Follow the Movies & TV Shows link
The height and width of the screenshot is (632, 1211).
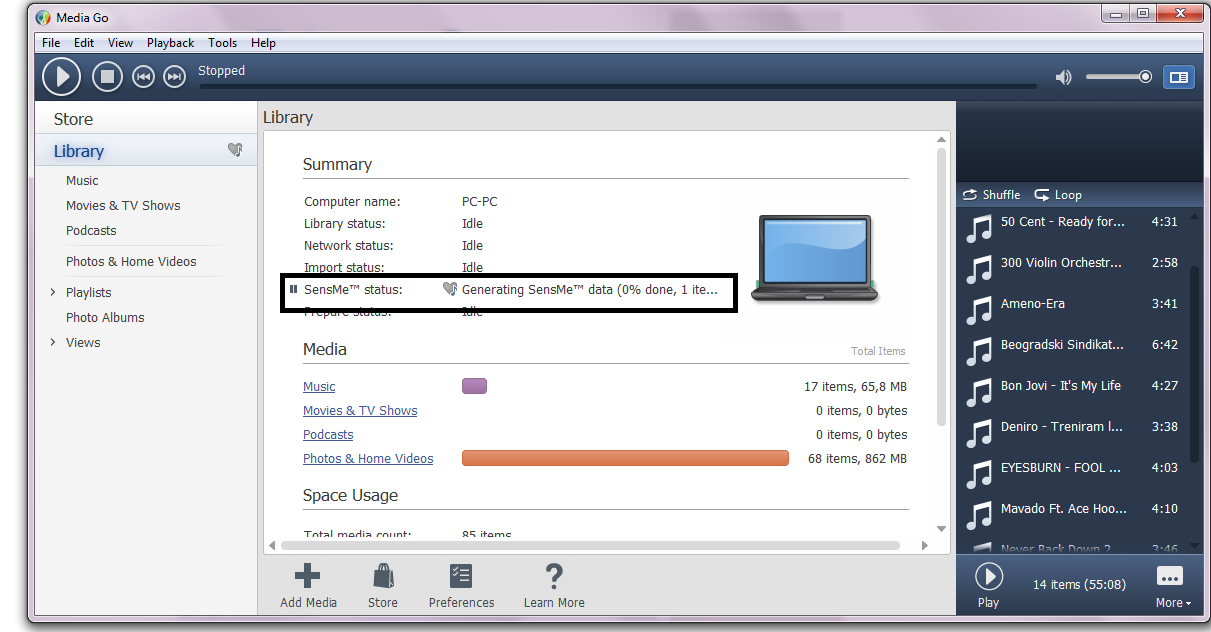click(x=360, y=411)
